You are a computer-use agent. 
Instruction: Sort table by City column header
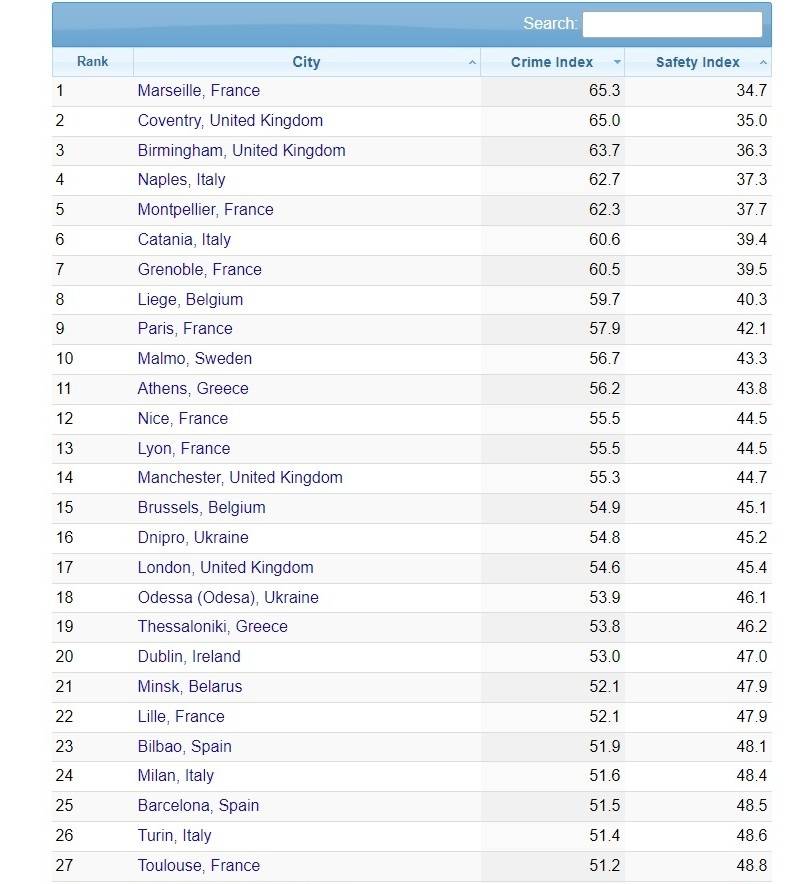(x=307, y=62)
